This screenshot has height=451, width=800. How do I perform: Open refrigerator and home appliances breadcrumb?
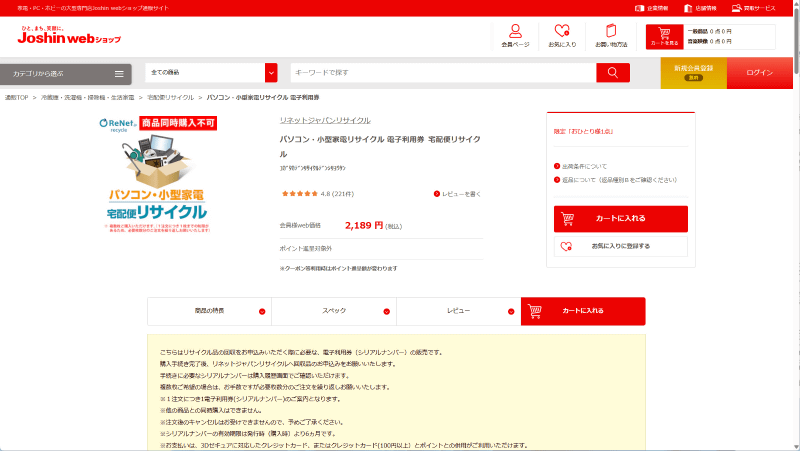pyautogui.click(x=87, y=97)
